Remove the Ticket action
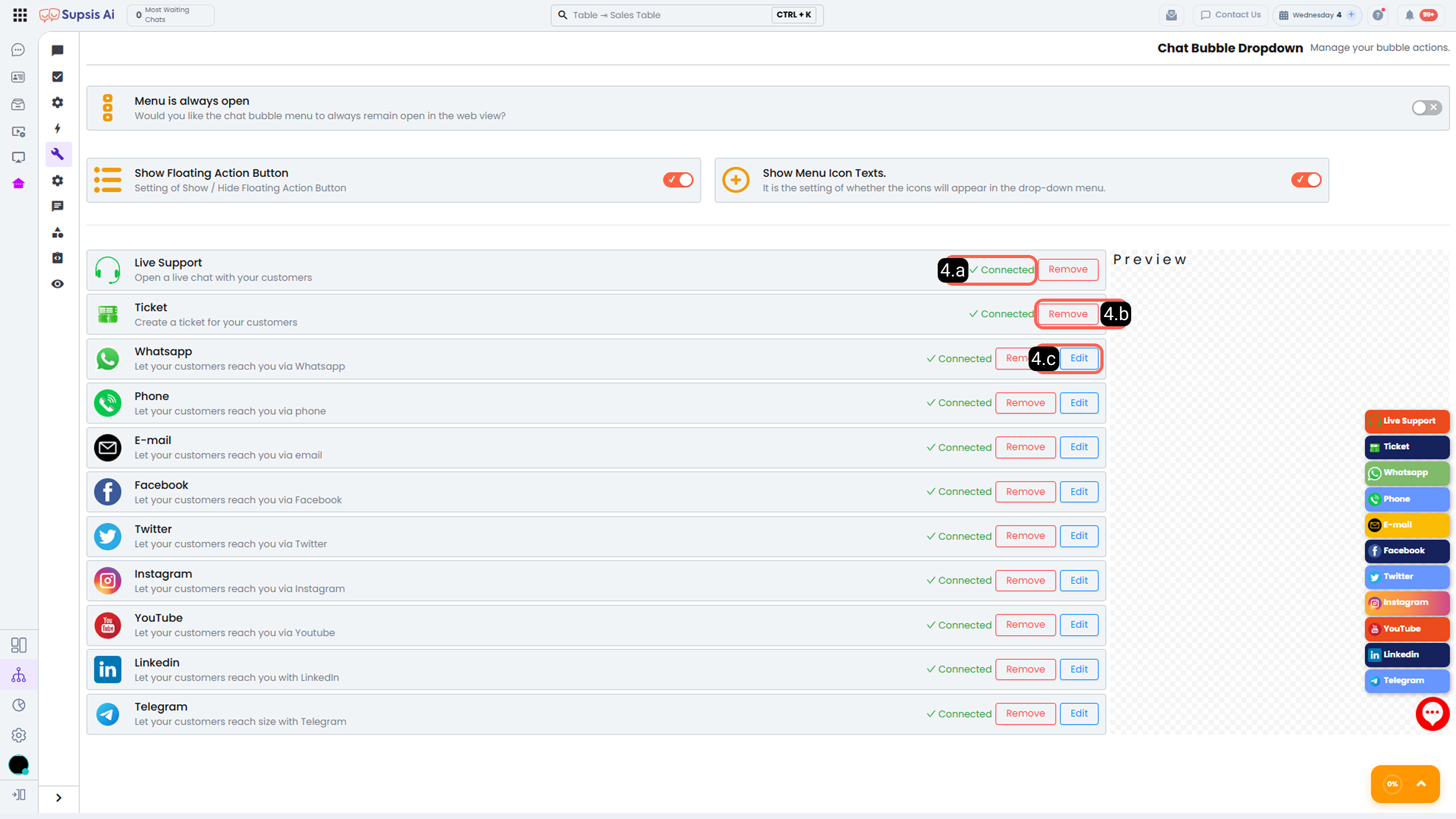This screenshot has width=1456, height=819. [1068, 314]
